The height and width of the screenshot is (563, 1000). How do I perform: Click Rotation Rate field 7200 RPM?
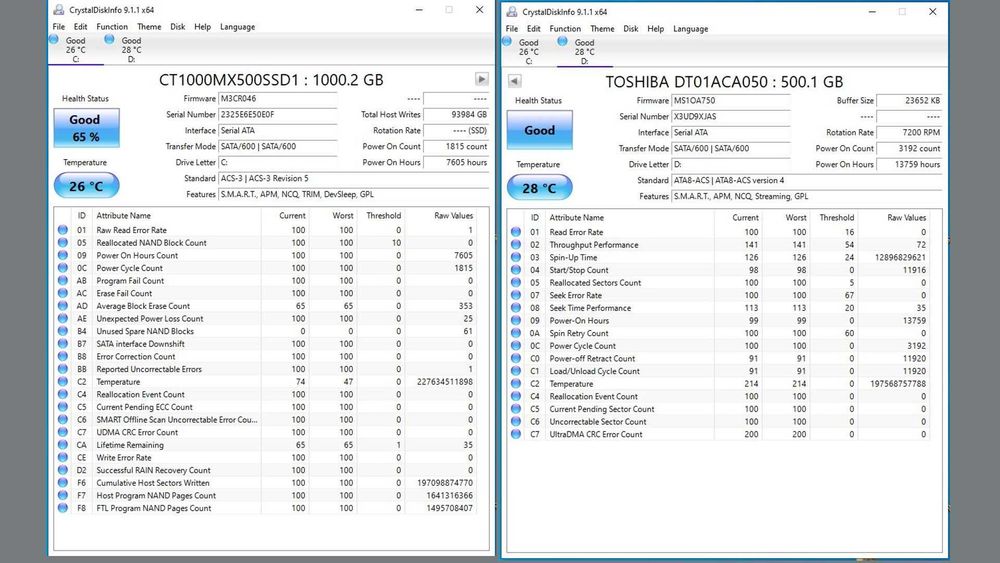[x=909, y=133]
